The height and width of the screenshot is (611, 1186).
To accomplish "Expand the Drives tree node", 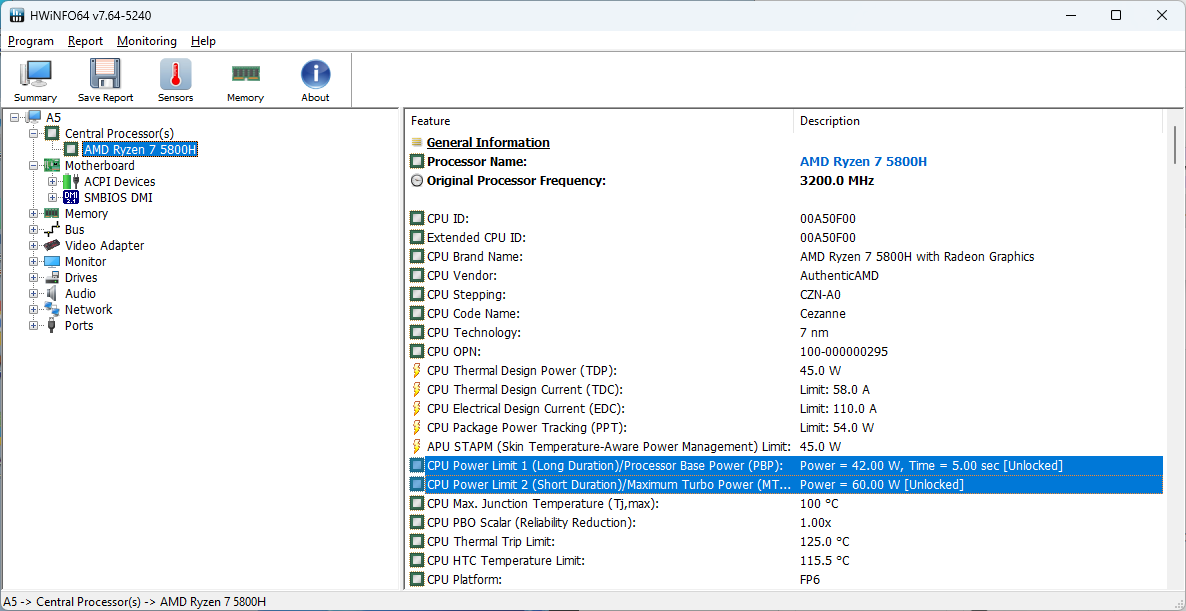I will pos(33,278).
